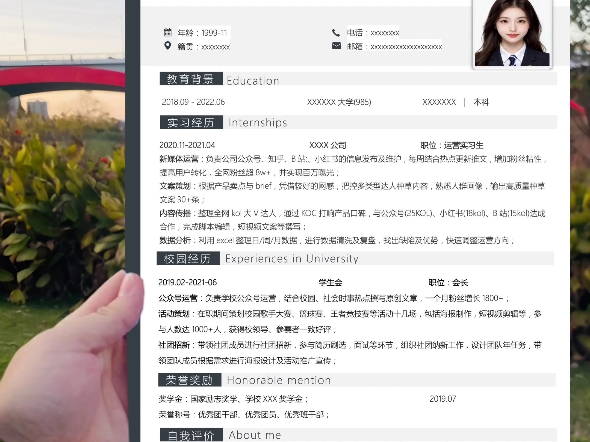Click the 公众号运营 bullet label
The height and width of the screenshot is (442, 590).
178,298
